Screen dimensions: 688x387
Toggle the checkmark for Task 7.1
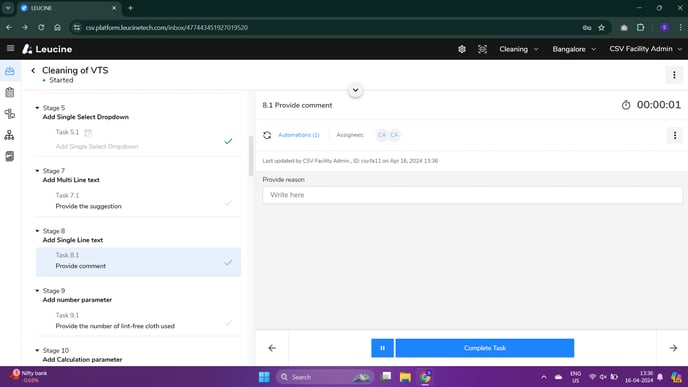pos(228,203)
